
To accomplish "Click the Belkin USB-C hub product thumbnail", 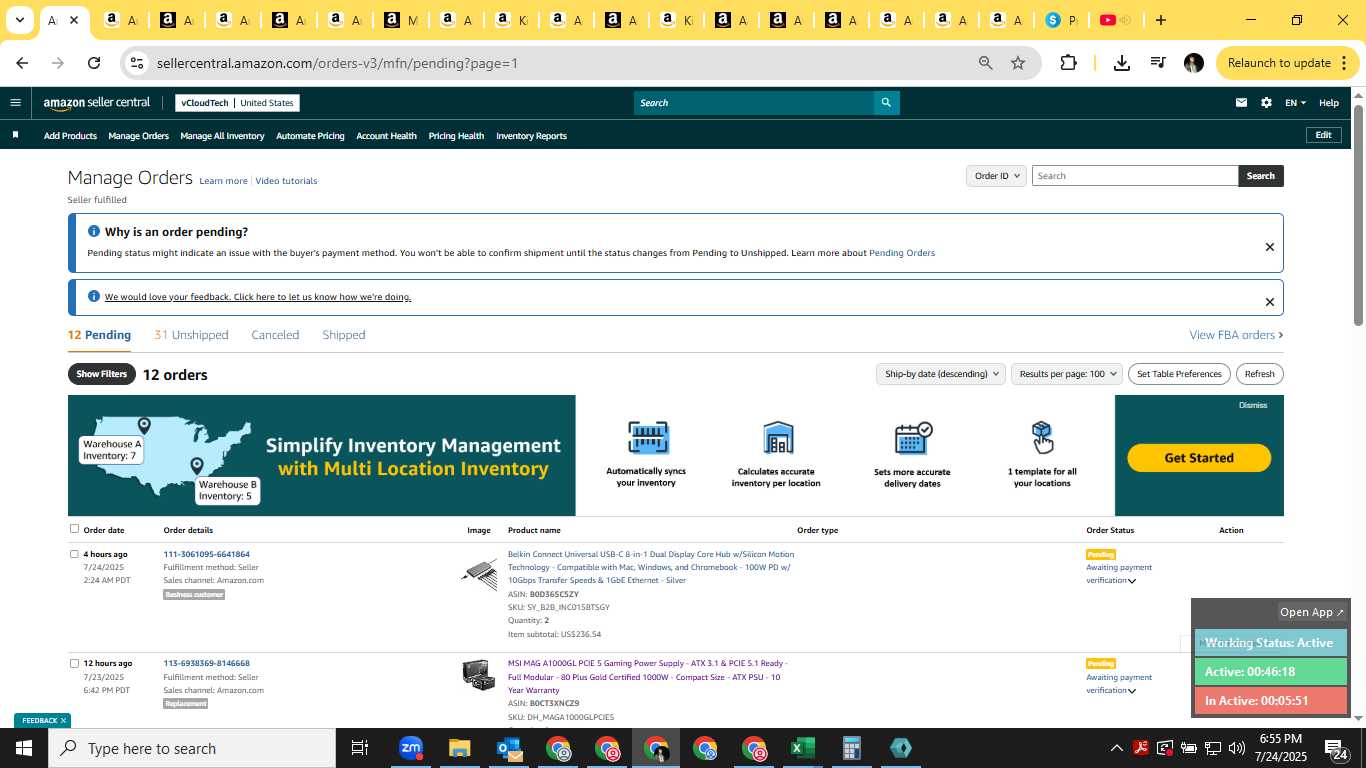I will click(479, 573).
